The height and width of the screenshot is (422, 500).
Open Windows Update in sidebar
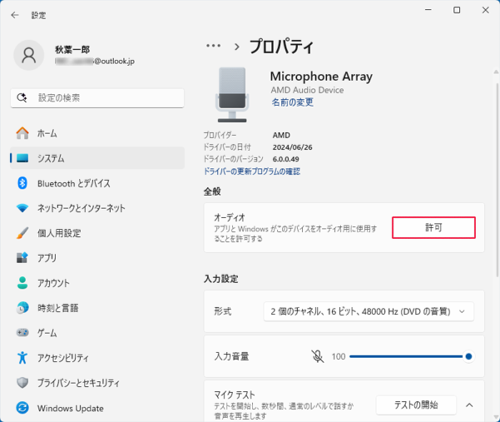[x=97, y=408]
